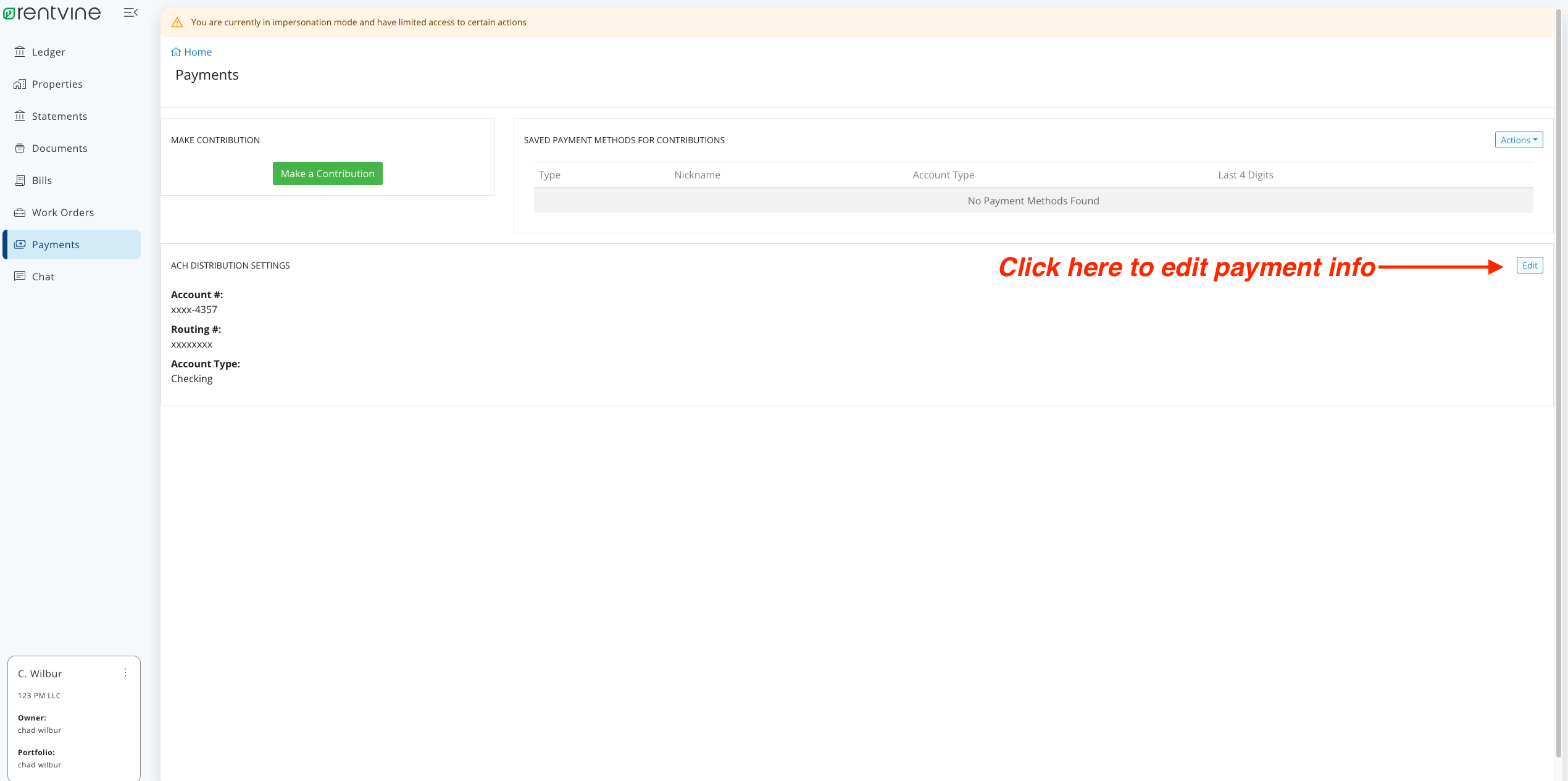
Task: Click the Home house icon in breadcrumb
Action: [x=176, y=52]
